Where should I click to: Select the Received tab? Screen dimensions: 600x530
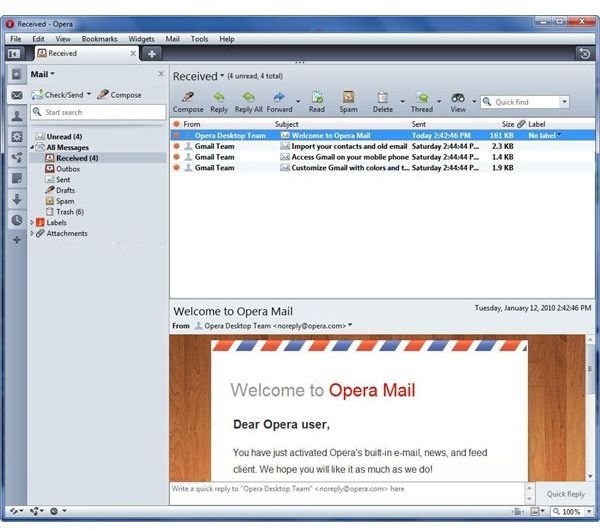click(86, 54)
